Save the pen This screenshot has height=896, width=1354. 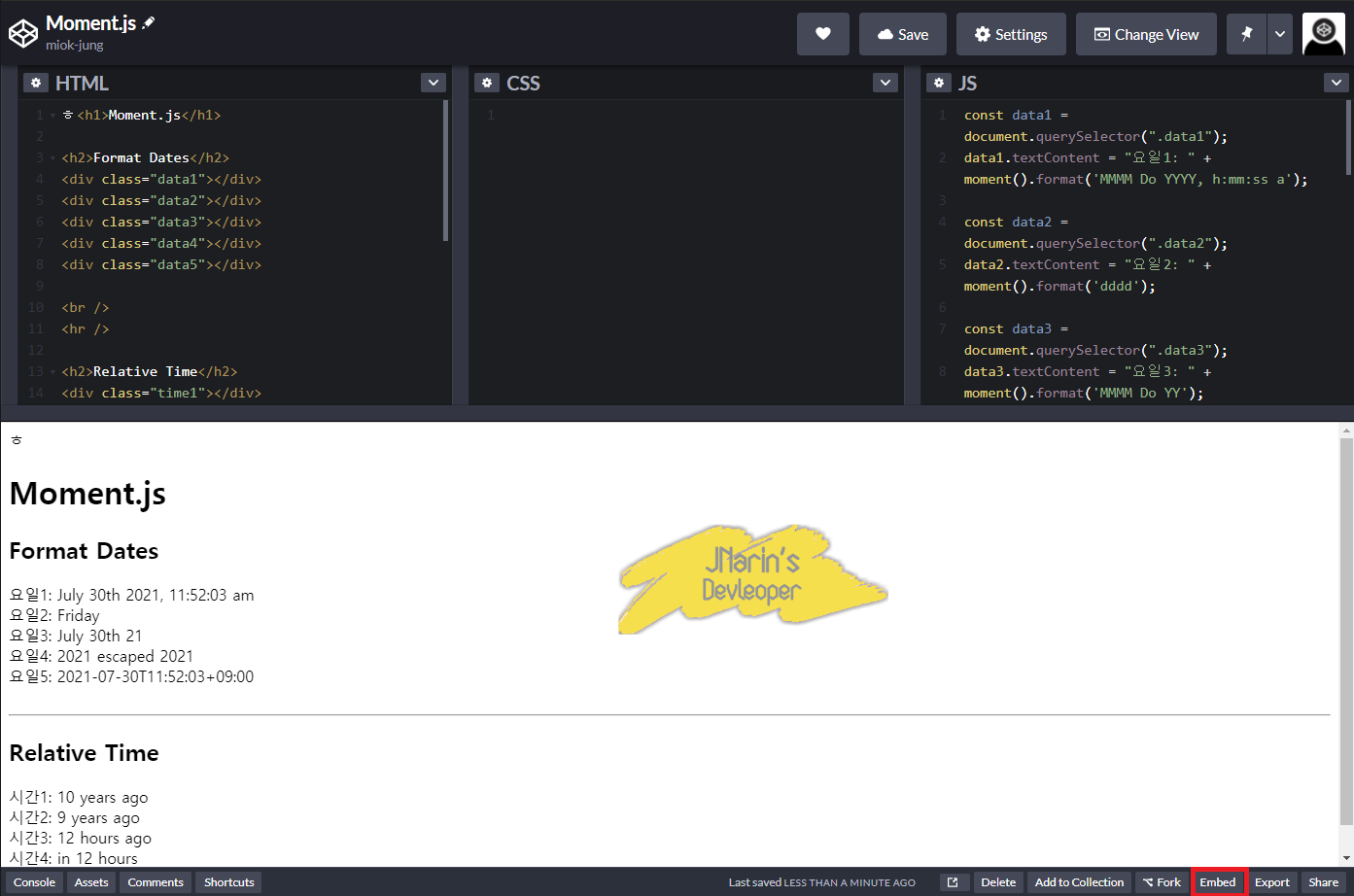pyautogui.click(x=903, y=34)
